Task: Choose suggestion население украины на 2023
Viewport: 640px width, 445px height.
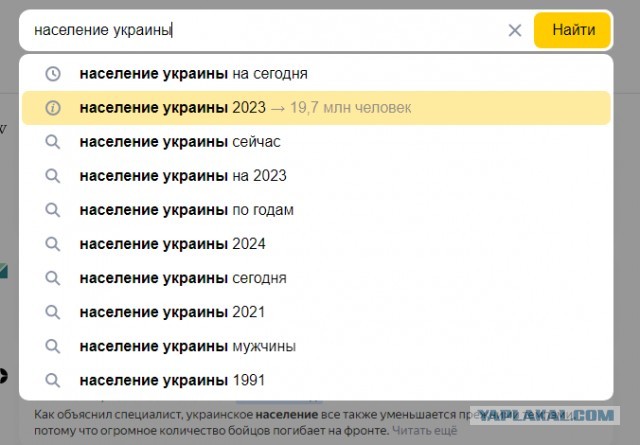Action: (x=316, y=176)
